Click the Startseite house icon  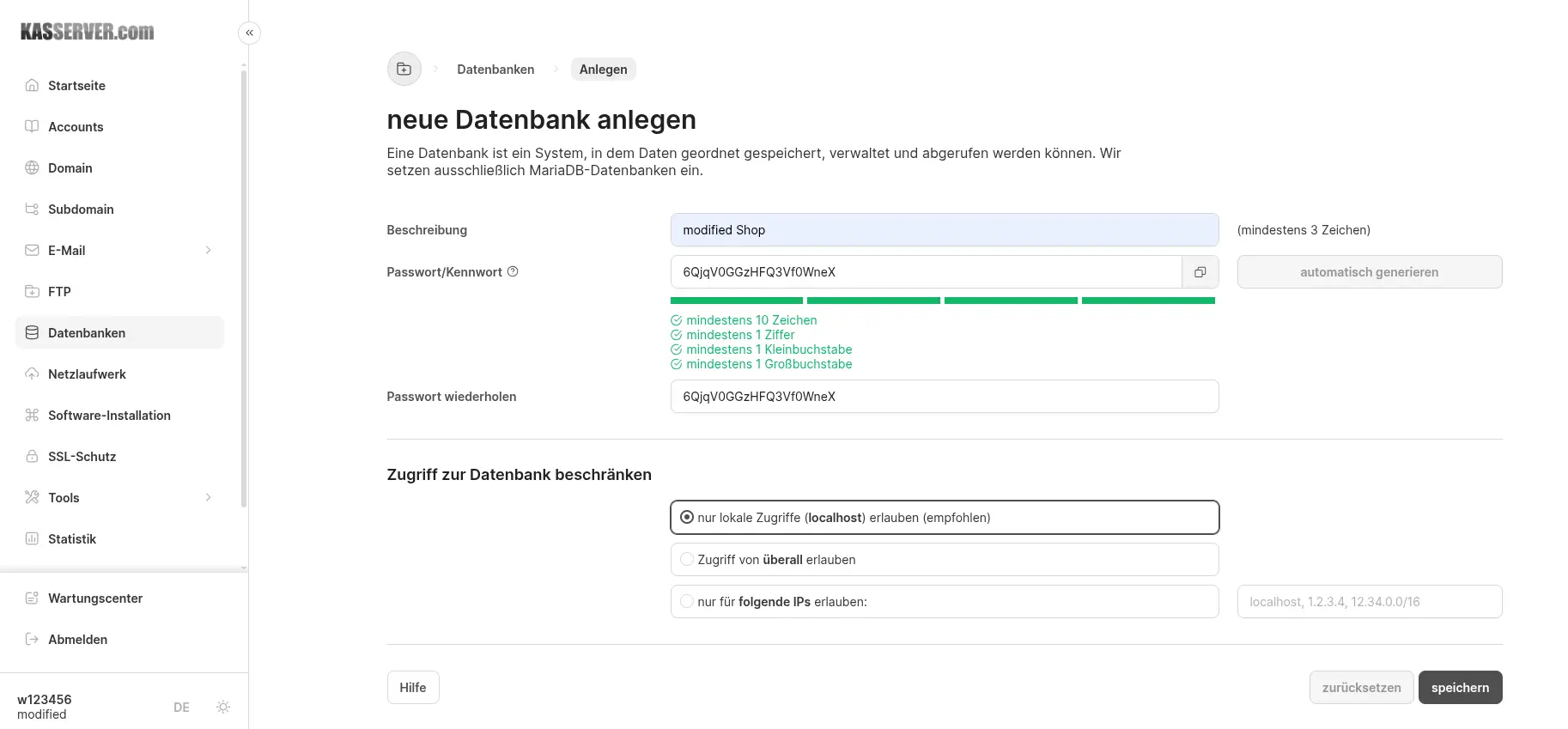click(x=32, y=86)
